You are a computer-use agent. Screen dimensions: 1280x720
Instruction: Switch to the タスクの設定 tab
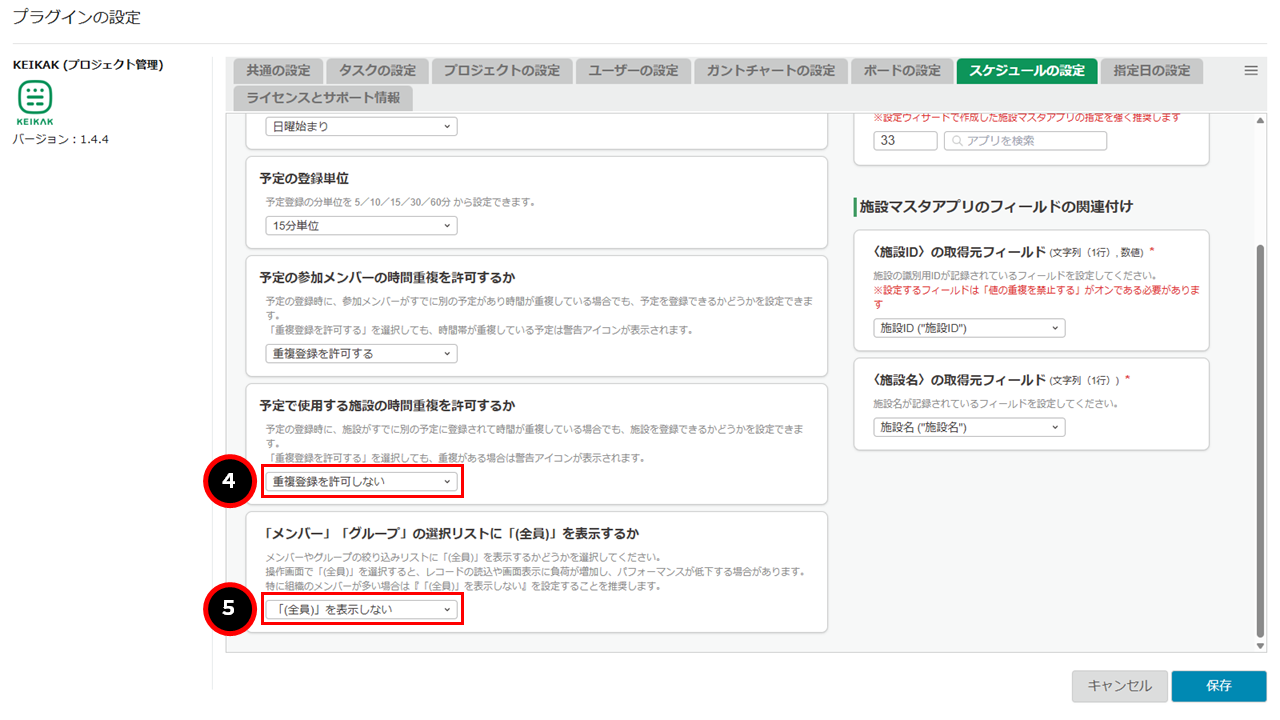377,71
